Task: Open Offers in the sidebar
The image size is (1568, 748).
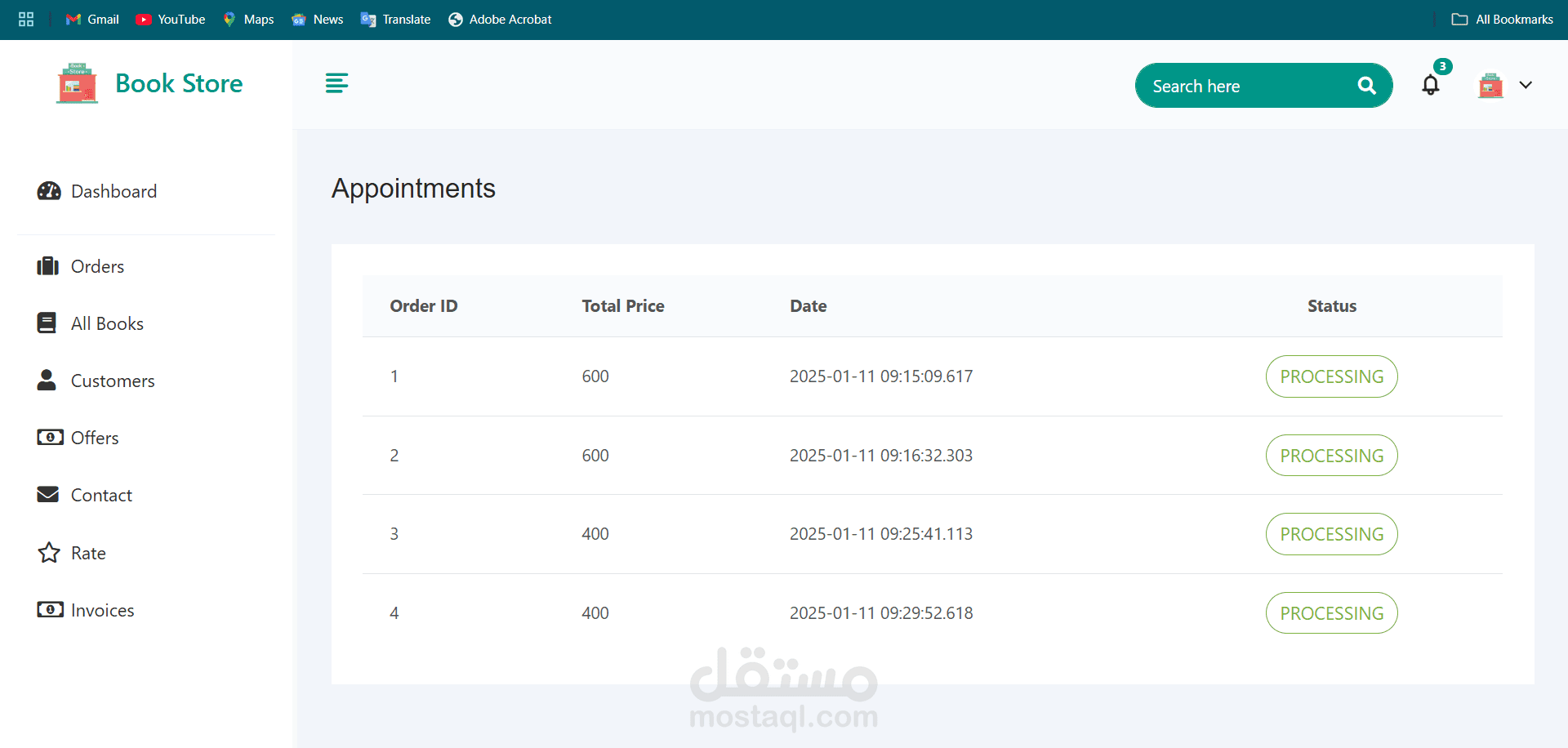Action: (x=95, y=438)
